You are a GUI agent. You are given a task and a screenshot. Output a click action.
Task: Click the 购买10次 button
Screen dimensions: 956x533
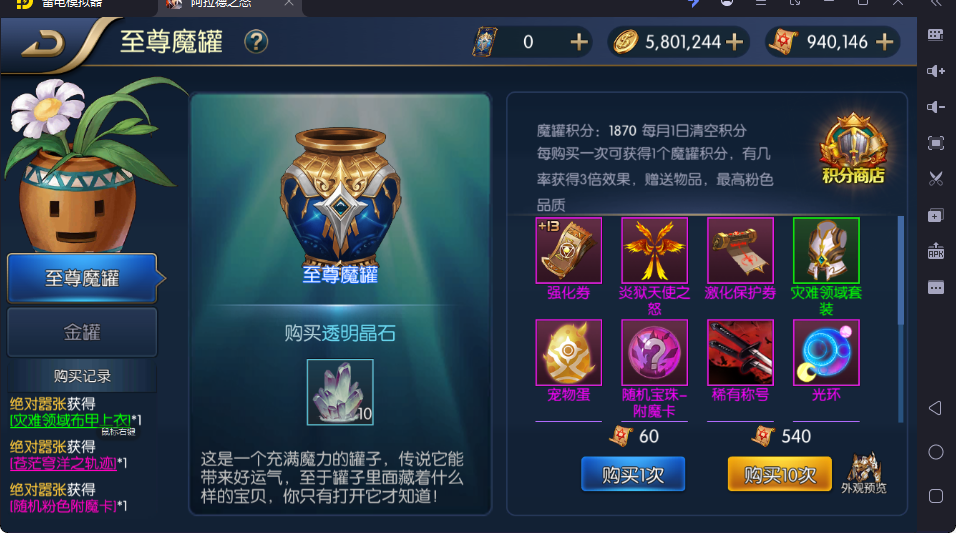[780, 474]
